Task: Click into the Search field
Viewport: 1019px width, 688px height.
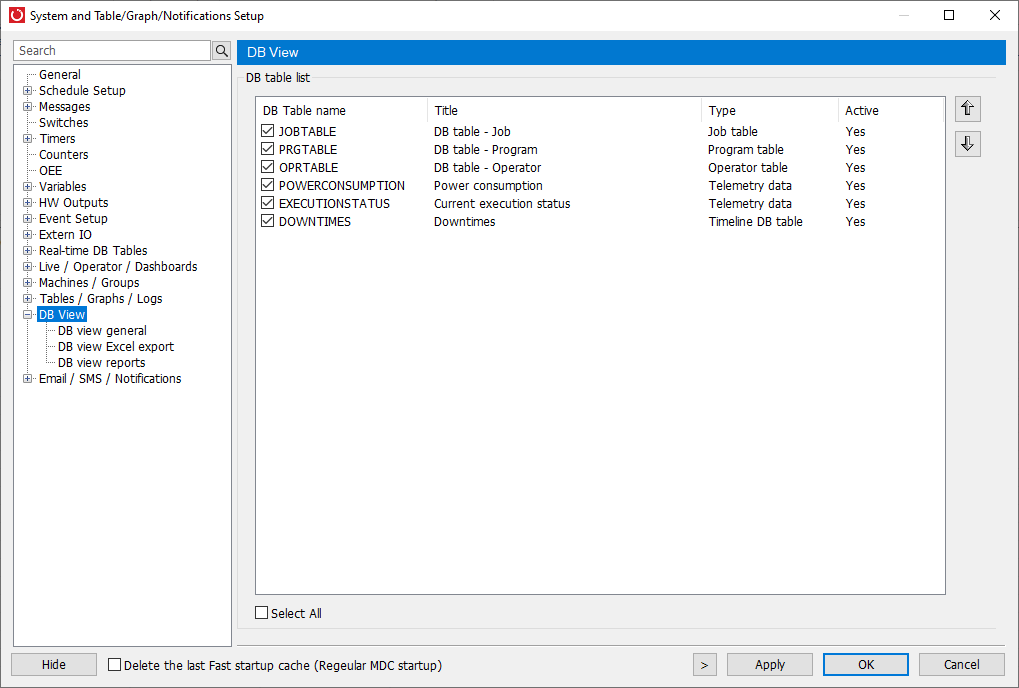Action: tap(112, 51)
